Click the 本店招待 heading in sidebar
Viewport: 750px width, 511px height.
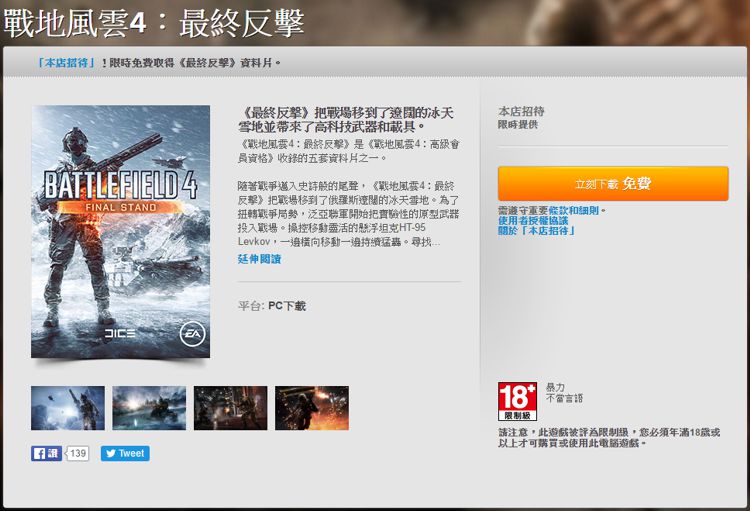coord(521,111)
